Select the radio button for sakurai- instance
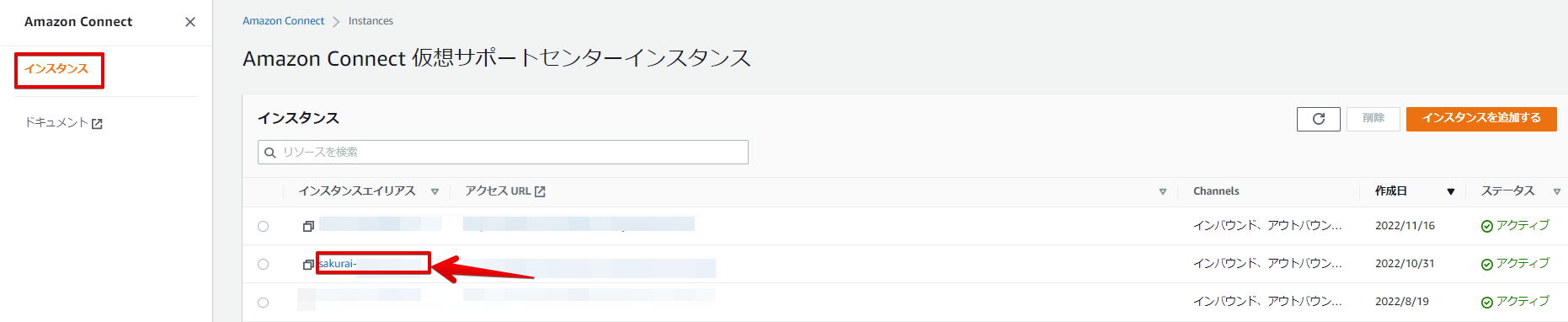The height and width of the screenshot is (322, 1568). (264, 264)
